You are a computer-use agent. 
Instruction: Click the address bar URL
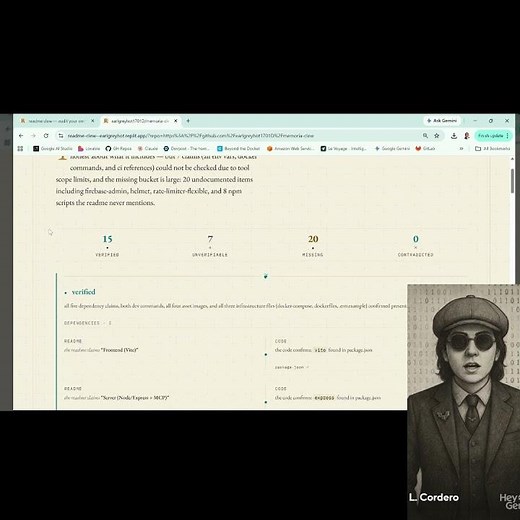pyautogui.click(x=190, y=136)
